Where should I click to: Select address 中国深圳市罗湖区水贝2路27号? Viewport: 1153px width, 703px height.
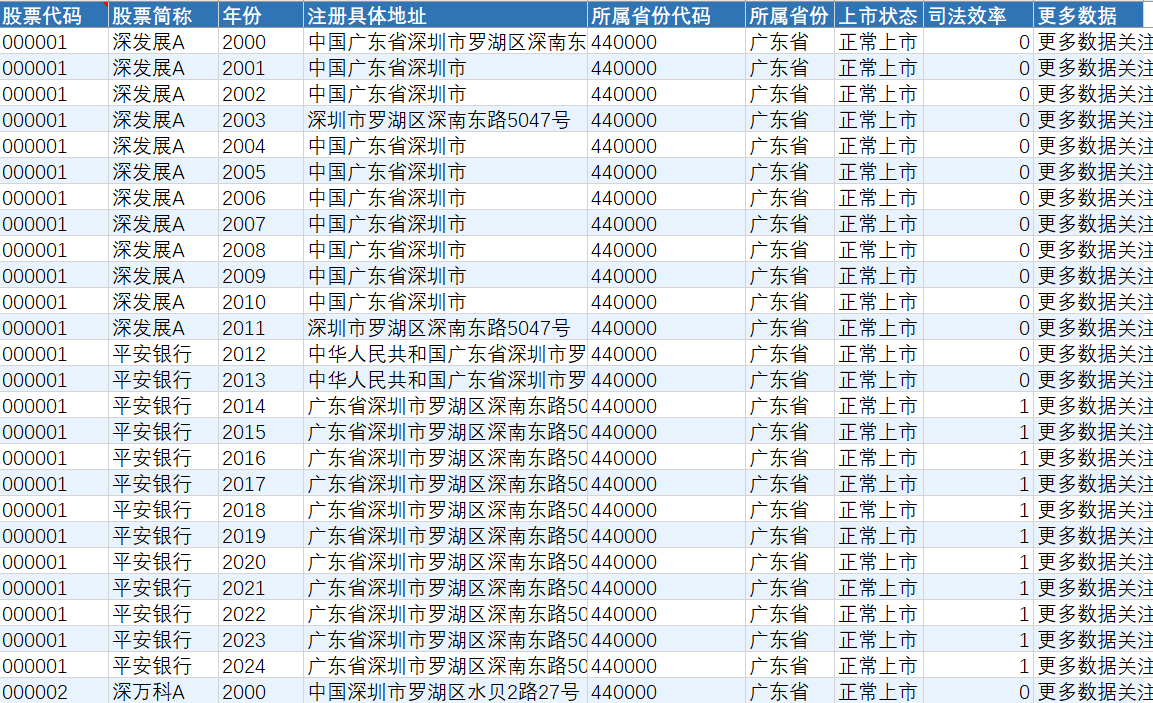pyautogui.click(x=445, y=692)
